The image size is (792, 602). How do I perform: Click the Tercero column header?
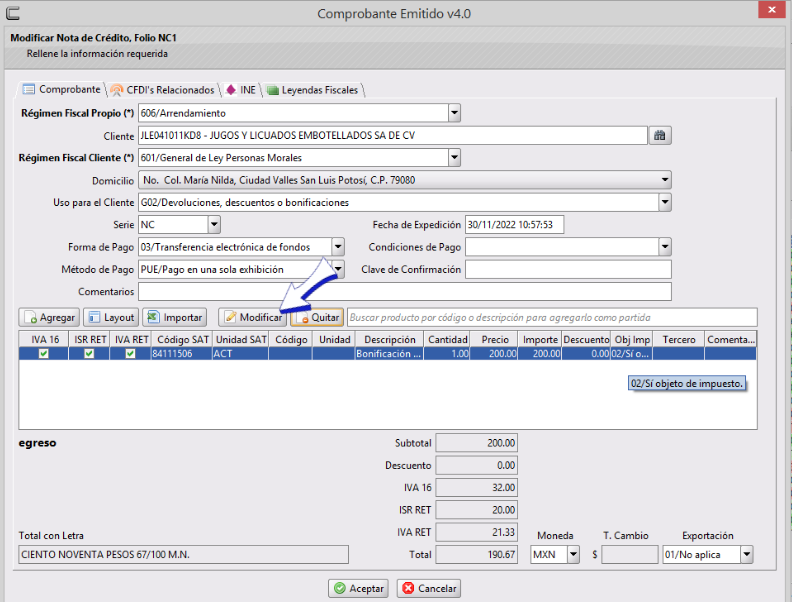tap(678, 339)
